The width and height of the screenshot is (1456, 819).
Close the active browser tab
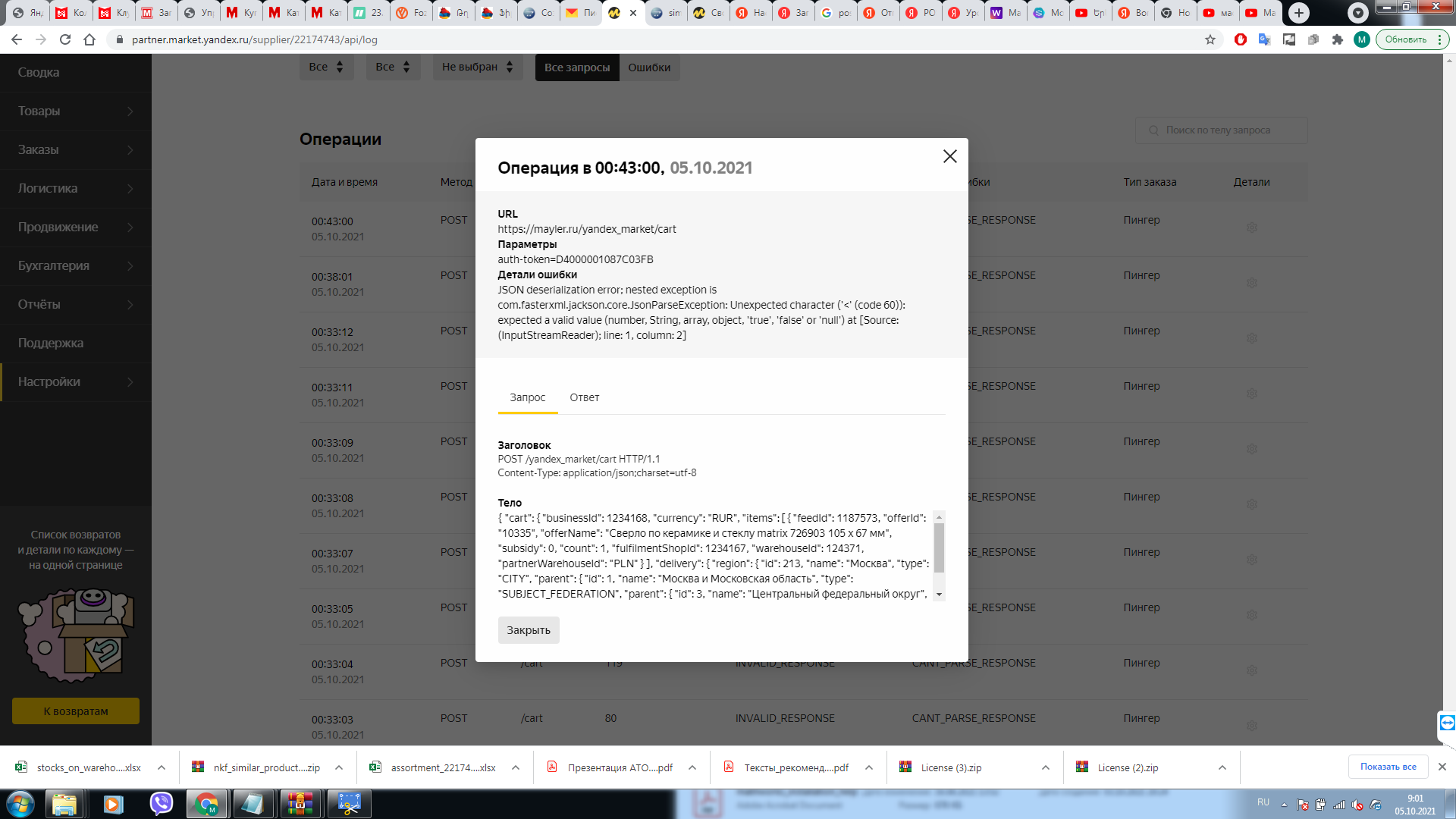coord(633,13)
